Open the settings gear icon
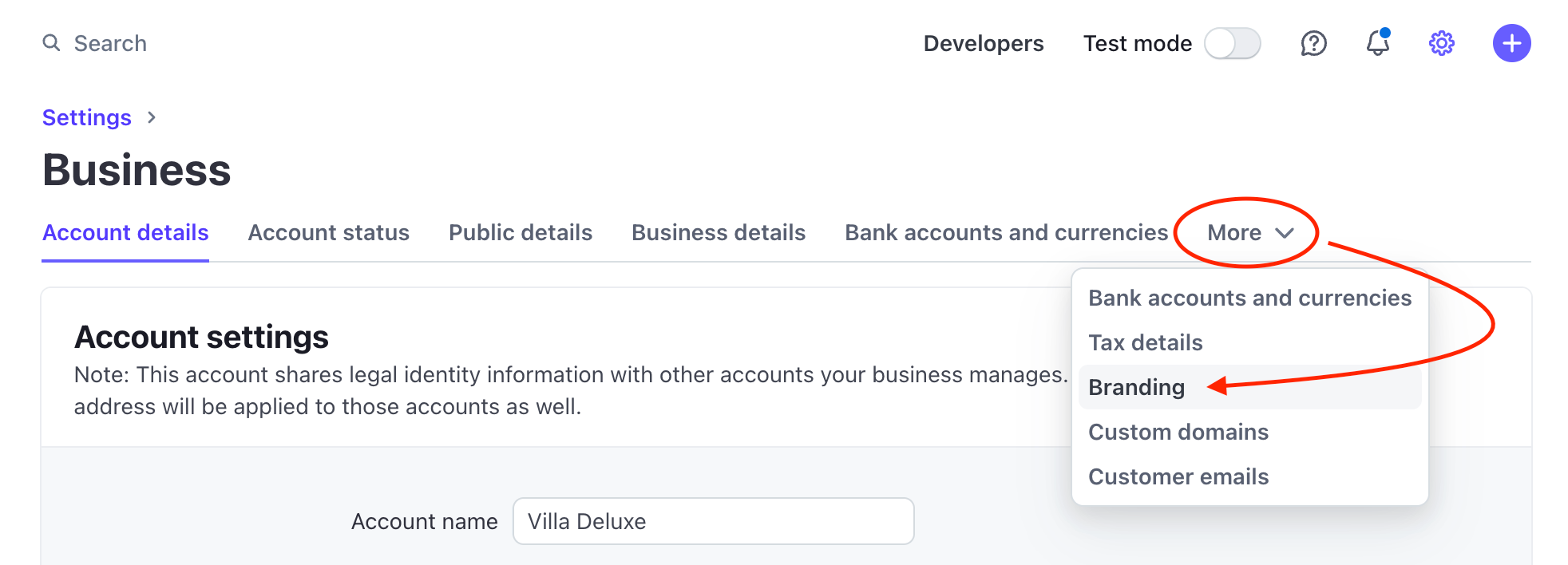This screenshot has height=565, width=1568. click(1440, 43)
